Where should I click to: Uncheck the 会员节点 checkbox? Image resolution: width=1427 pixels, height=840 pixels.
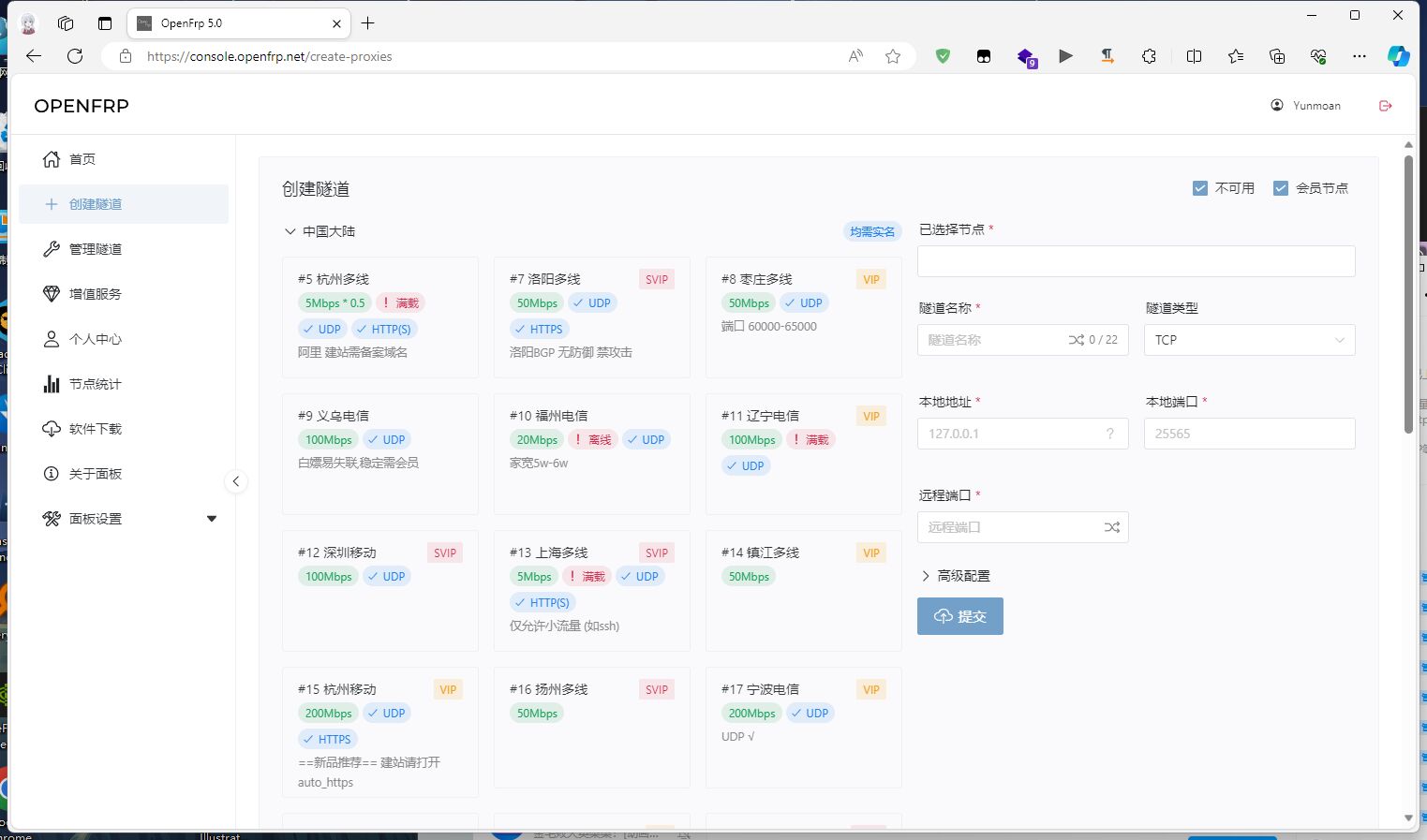click(1281, 188)
